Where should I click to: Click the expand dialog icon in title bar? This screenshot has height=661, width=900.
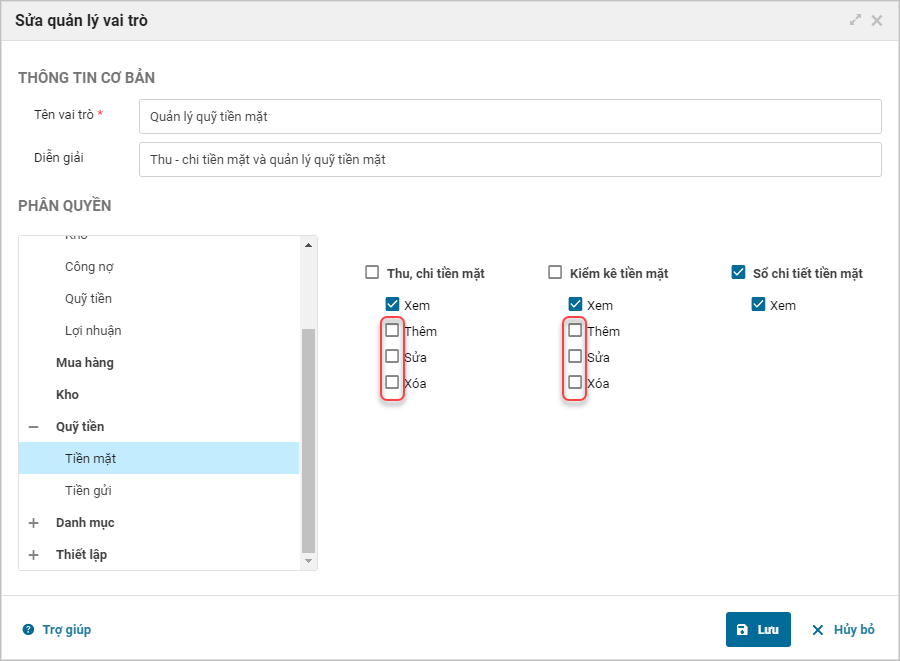856,20
